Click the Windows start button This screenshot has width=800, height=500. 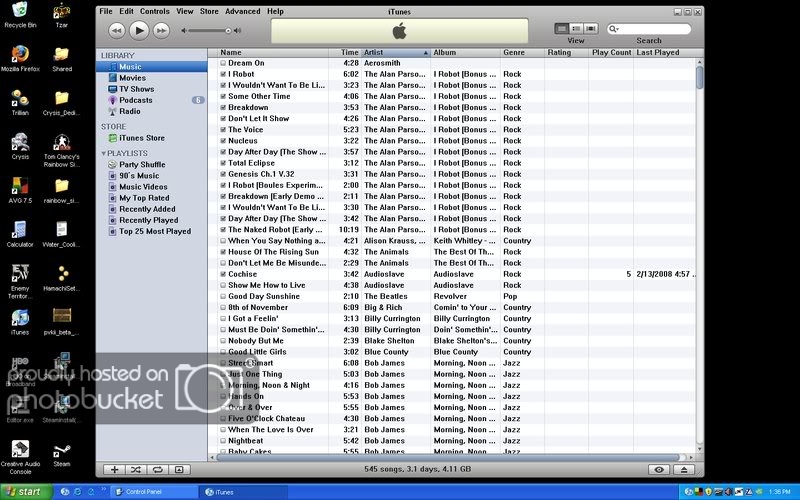tap(26, 492)
